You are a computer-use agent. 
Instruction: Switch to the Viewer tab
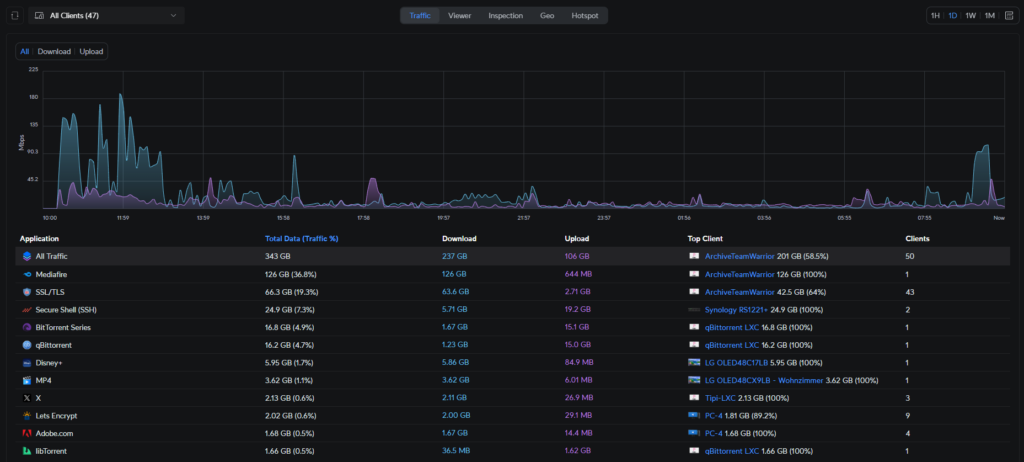459,15
